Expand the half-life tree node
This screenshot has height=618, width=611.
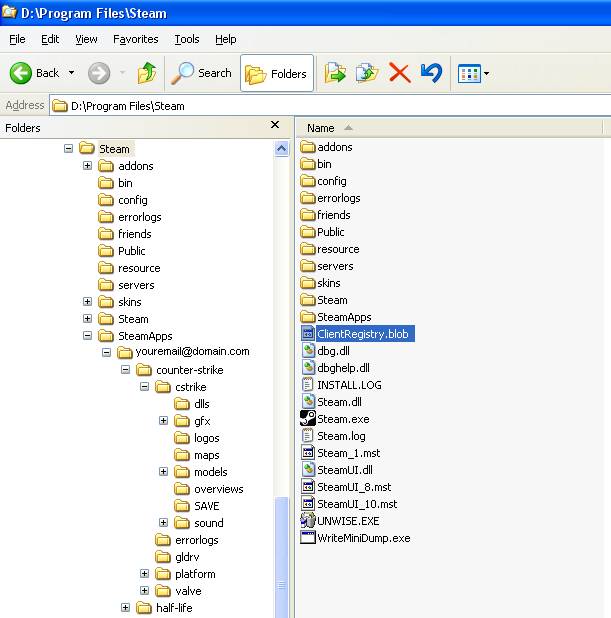click(125, 607)
